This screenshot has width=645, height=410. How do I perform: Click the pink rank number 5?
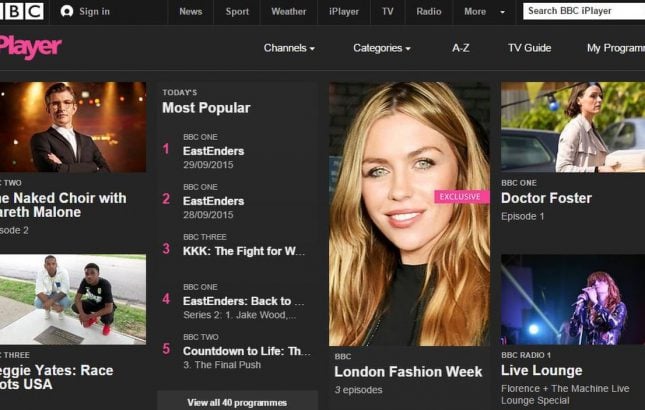point(166,349)
